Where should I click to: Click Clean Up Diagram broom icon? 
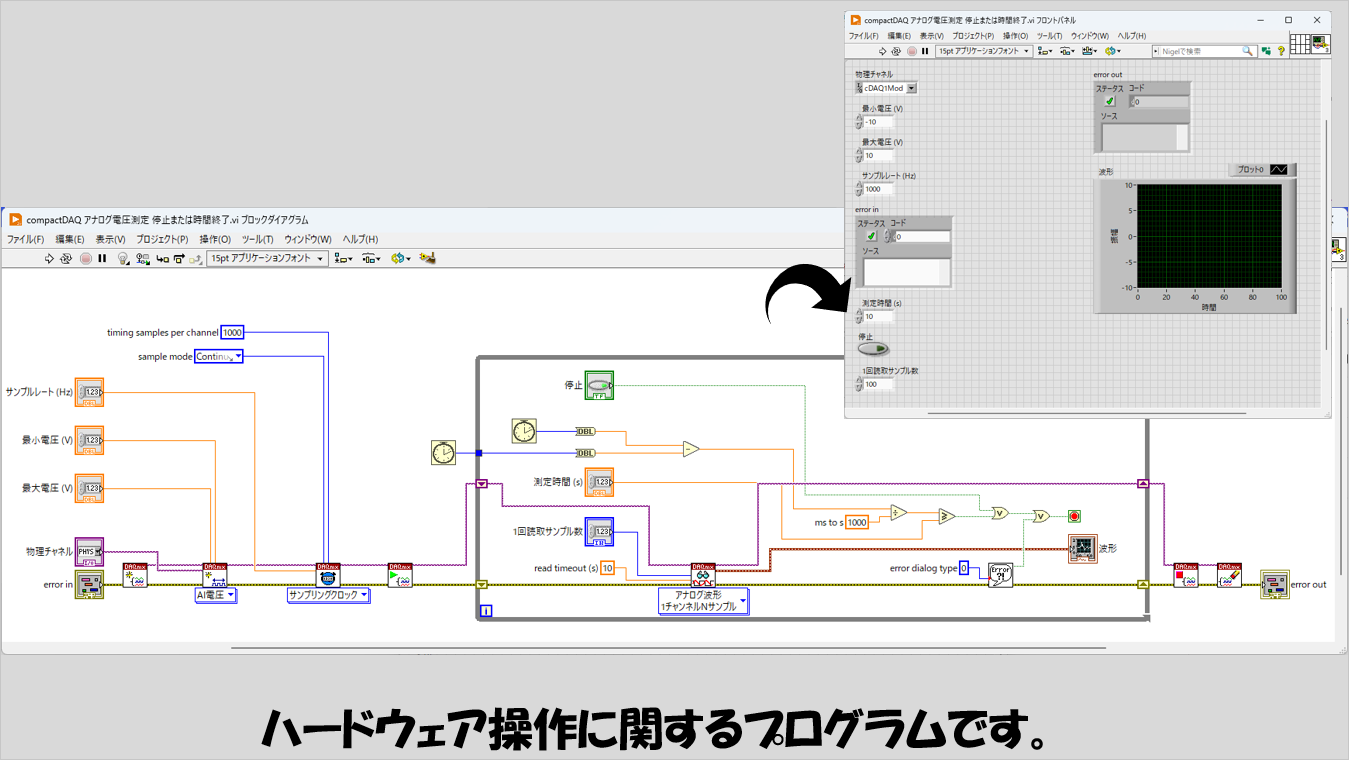click(x=427, y=258)
